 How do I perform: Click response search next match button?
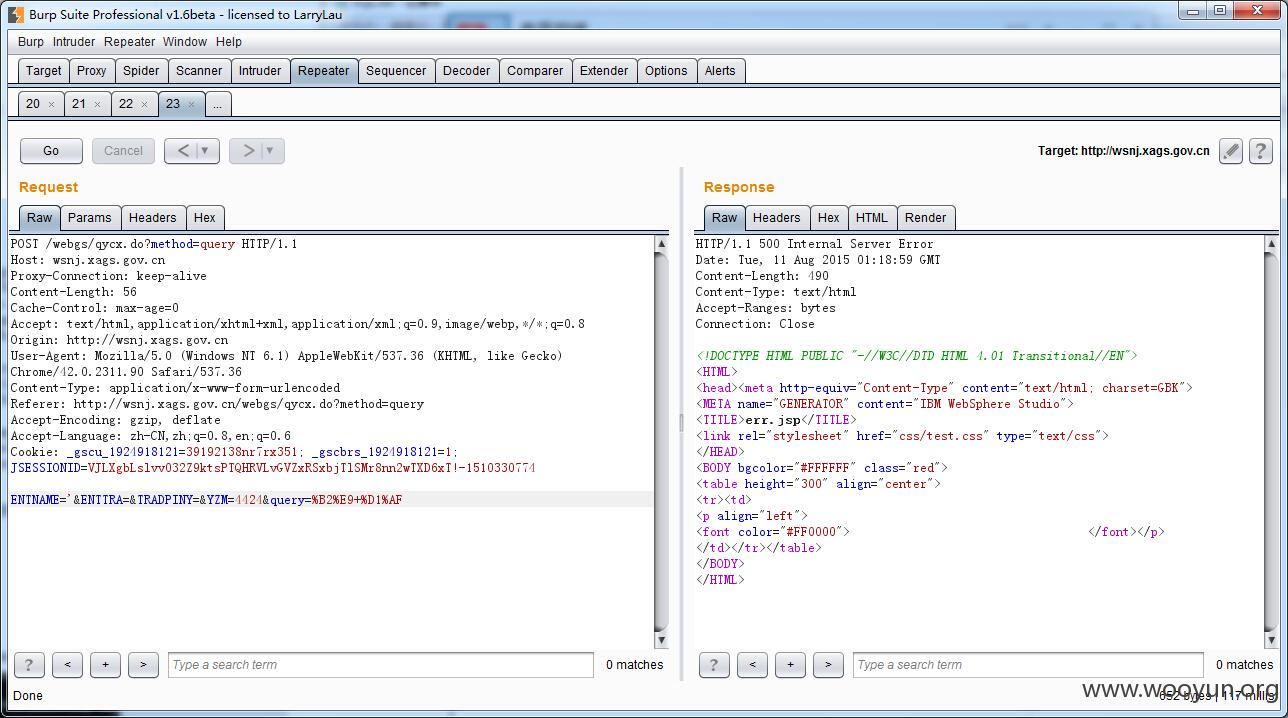(x=828, y=664)
